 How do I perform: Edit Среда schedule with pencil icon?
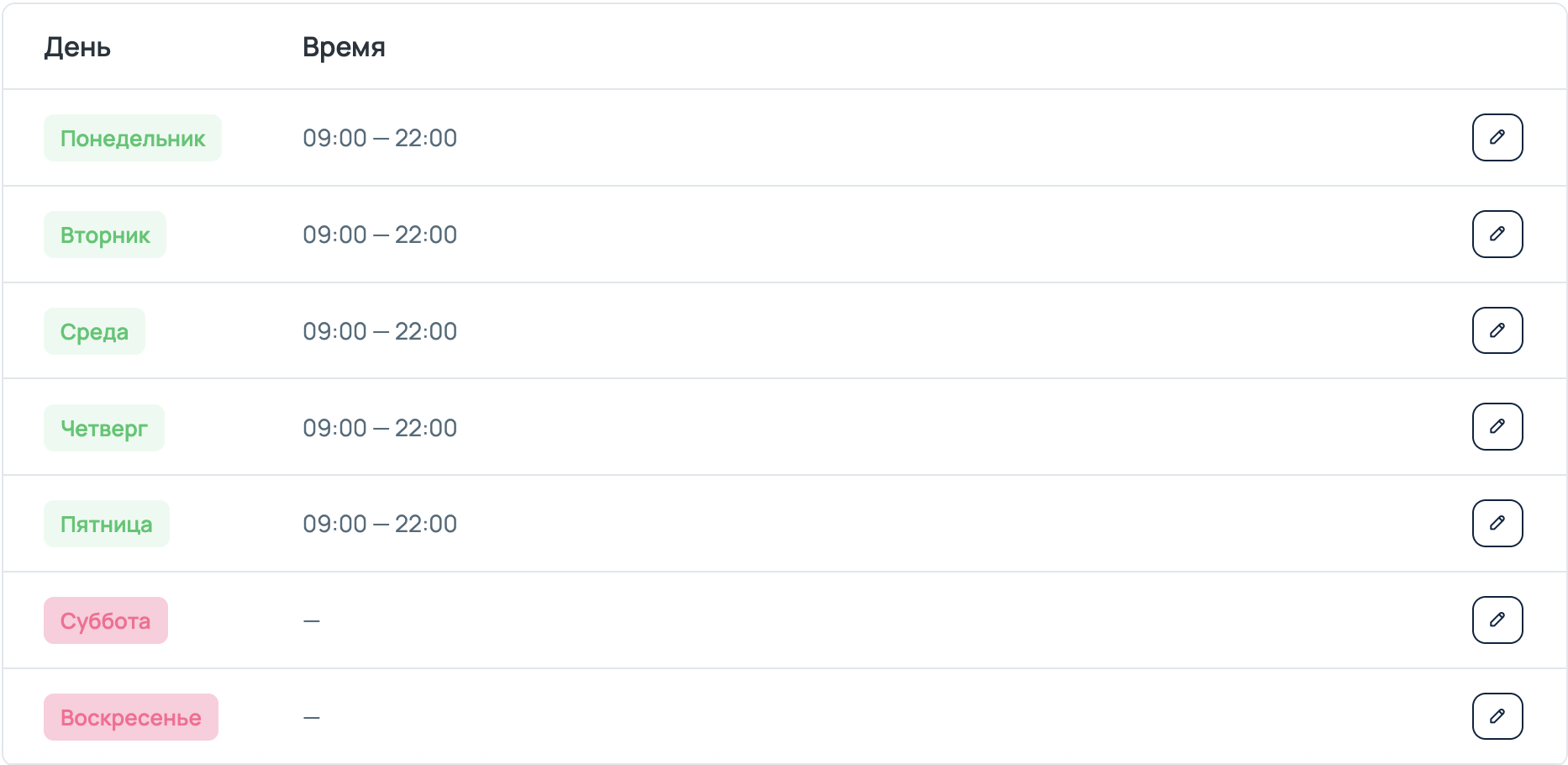click(1497, 330)
